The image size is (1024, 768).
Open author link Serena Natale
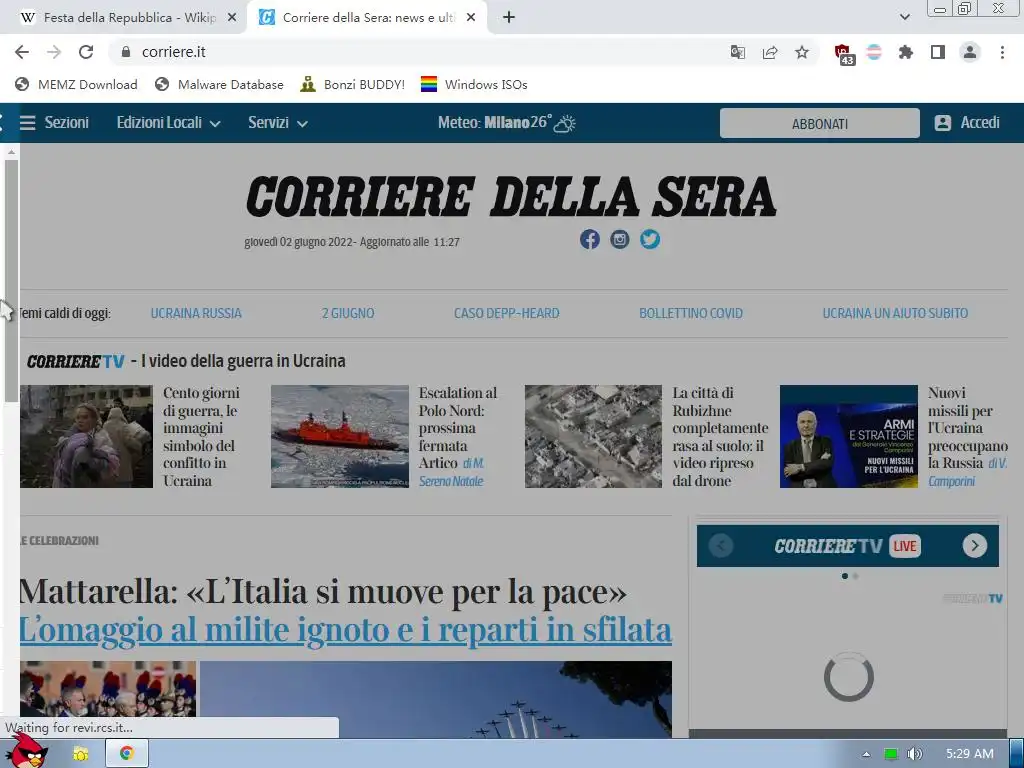[451, 481]
